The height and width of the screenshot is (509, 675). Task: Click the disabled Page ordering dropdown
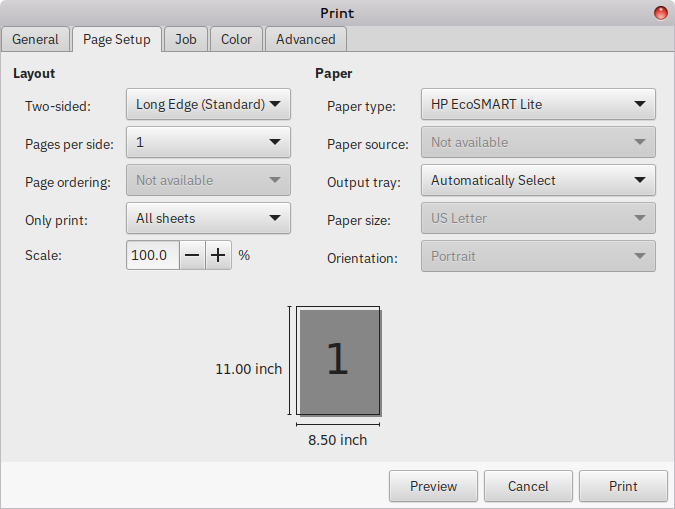[x=208, y=180]
